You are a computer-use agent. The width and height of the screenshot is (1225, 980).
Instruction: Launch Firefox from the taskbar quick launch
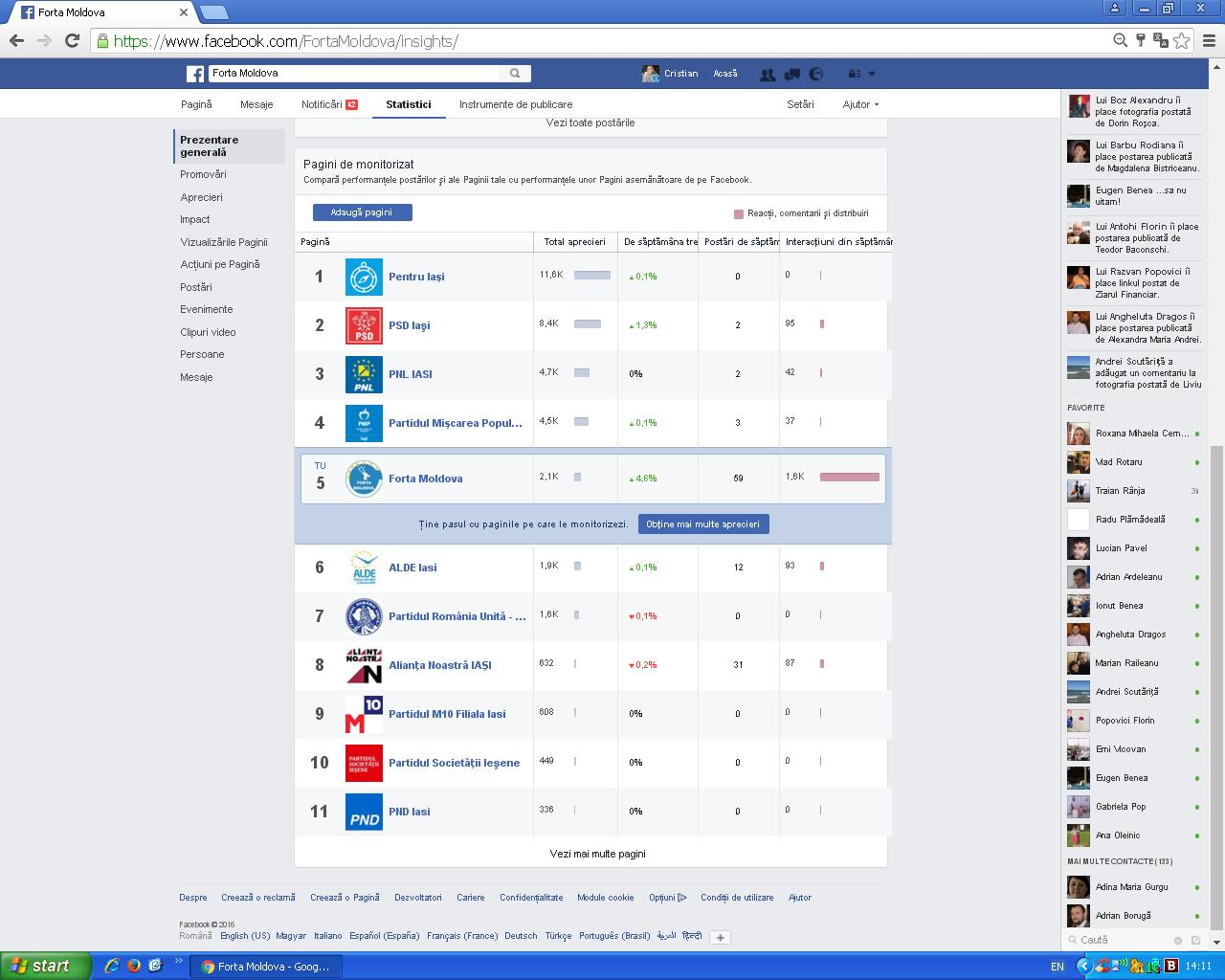[x=134, y=966]
